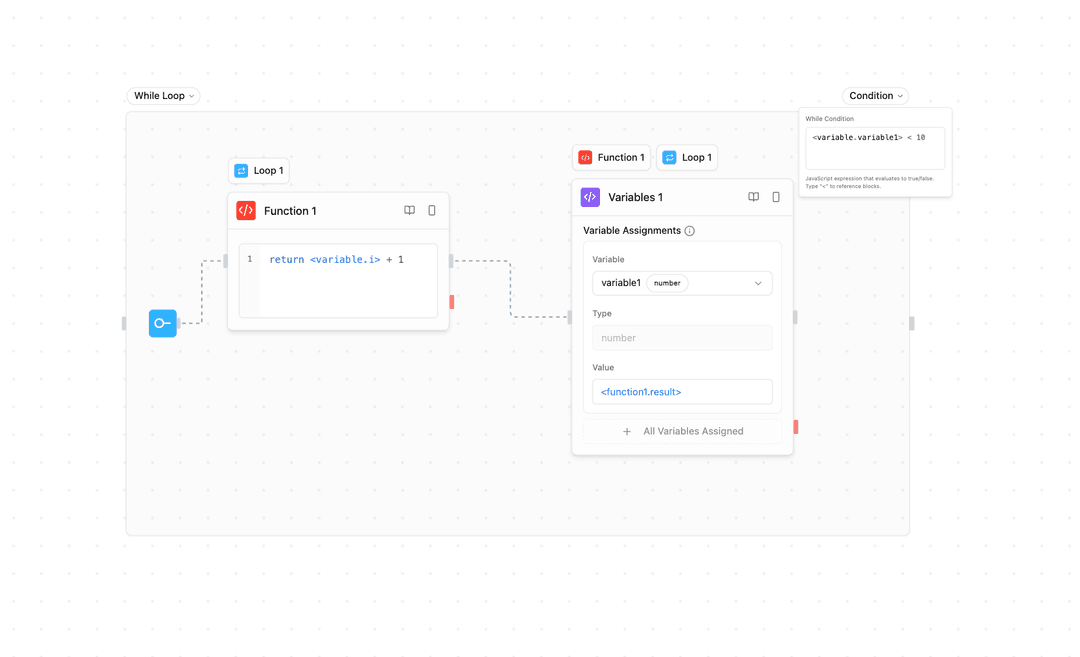Expand the While Loop type dropdown
This screenshot has height=657, width=1080.
coord(164,96)
